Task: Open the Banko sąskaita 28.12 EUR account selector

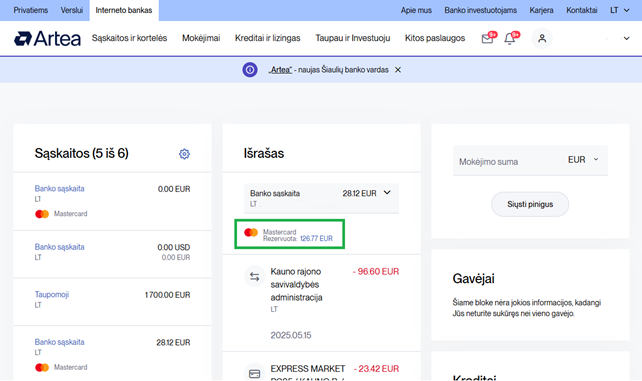Action: 321,198
